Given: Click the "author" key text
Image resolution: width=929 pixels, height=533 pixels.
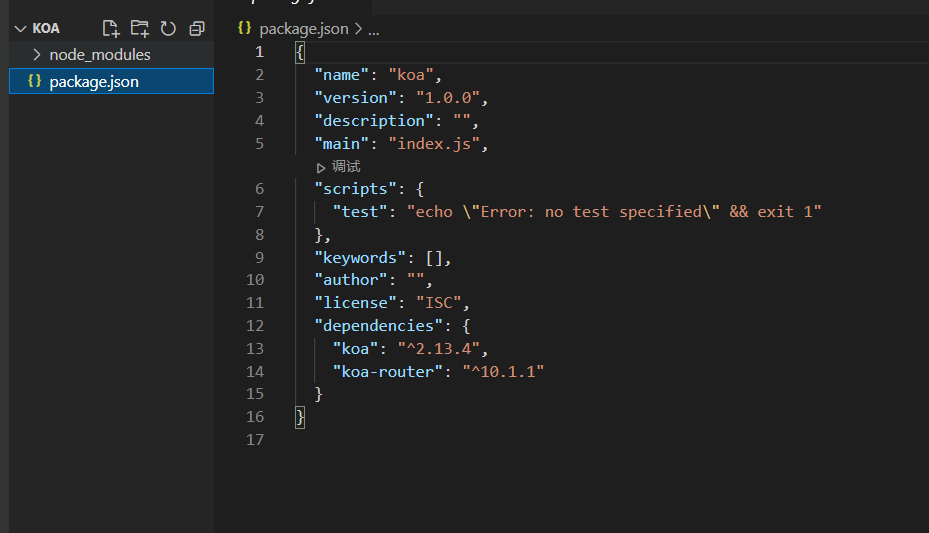Looking at the screenshot, I should (350, 280).
